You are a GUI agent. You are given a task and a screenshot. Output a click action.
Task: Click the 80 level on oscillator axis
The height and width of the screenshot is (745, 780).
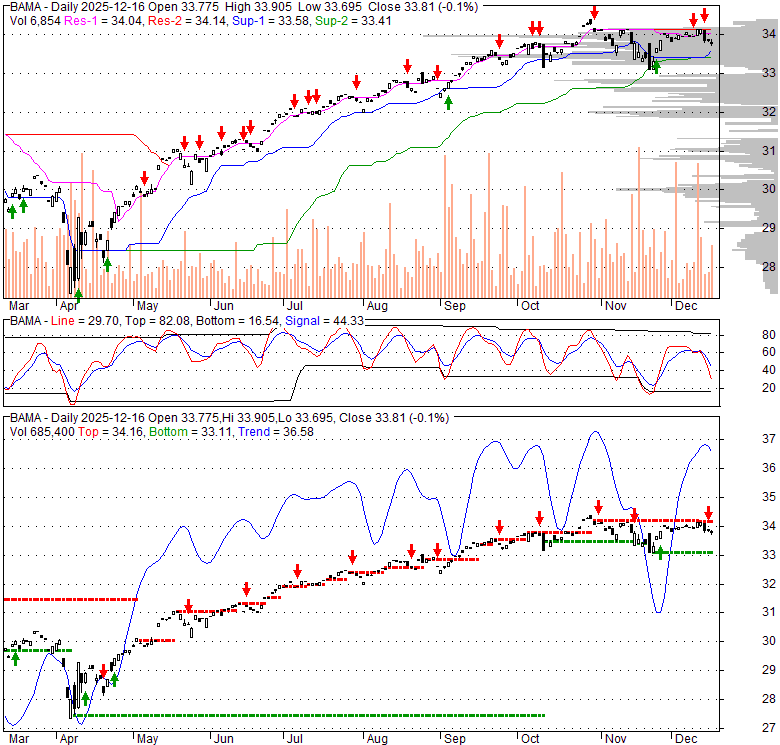[x=769, y=335]
